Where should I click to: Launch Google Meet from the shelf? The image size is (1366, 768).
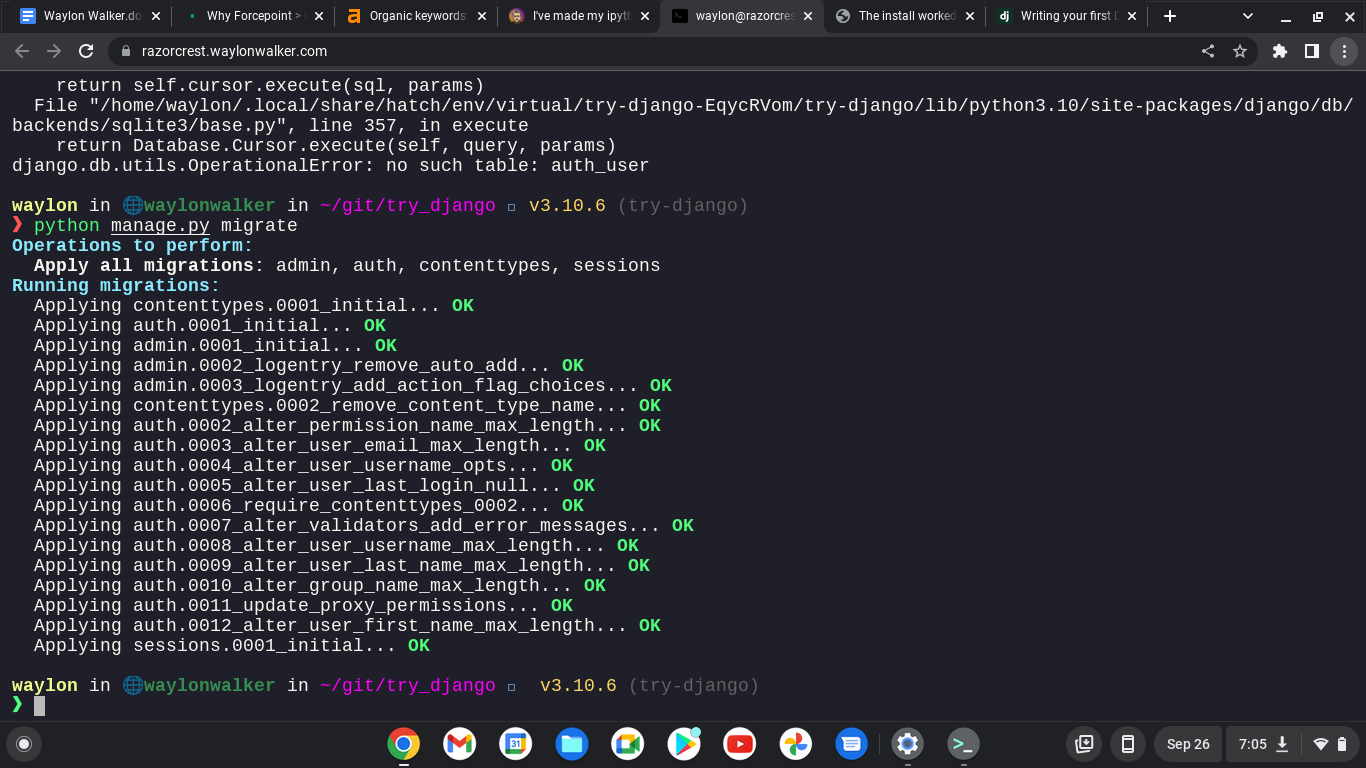pos(627,743)
